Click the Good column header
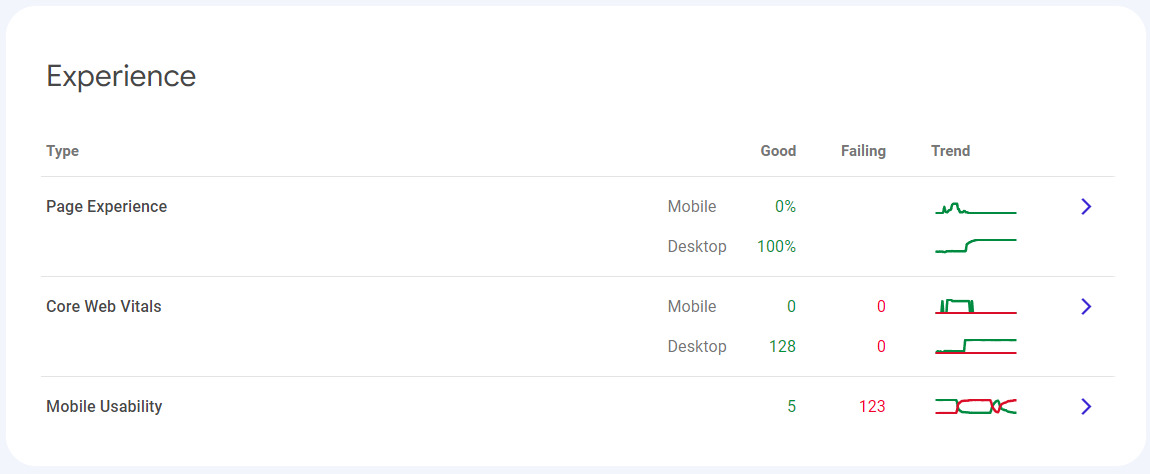This screenshot has width=1150, height=474. 778,151
